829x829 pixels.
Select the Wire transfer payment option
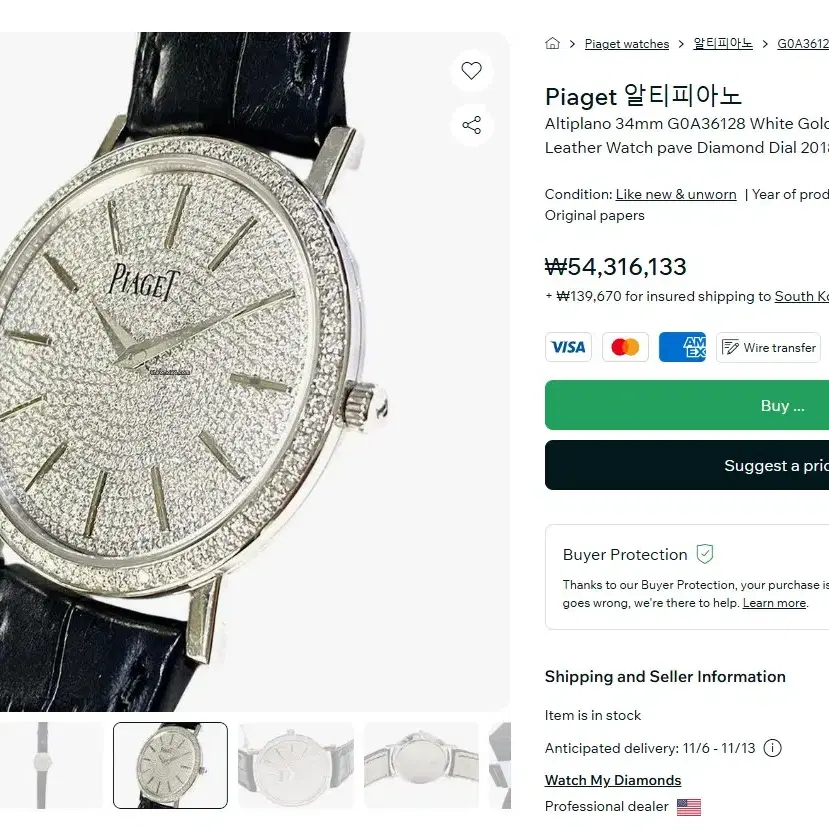click(768, 347)
